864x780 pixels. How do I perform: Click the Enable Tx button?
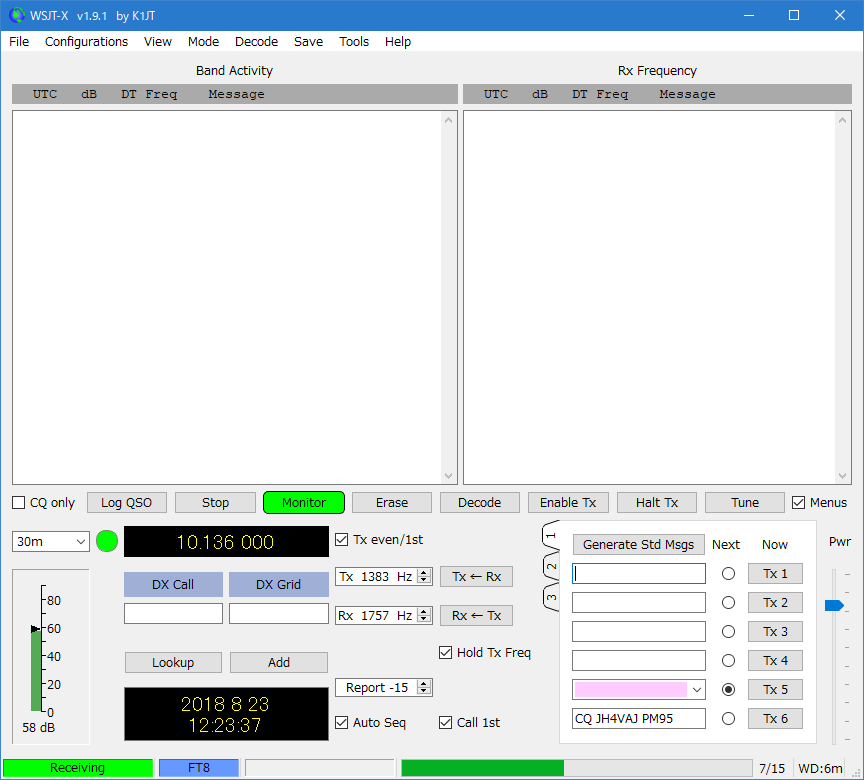click(x=568, y=502)
